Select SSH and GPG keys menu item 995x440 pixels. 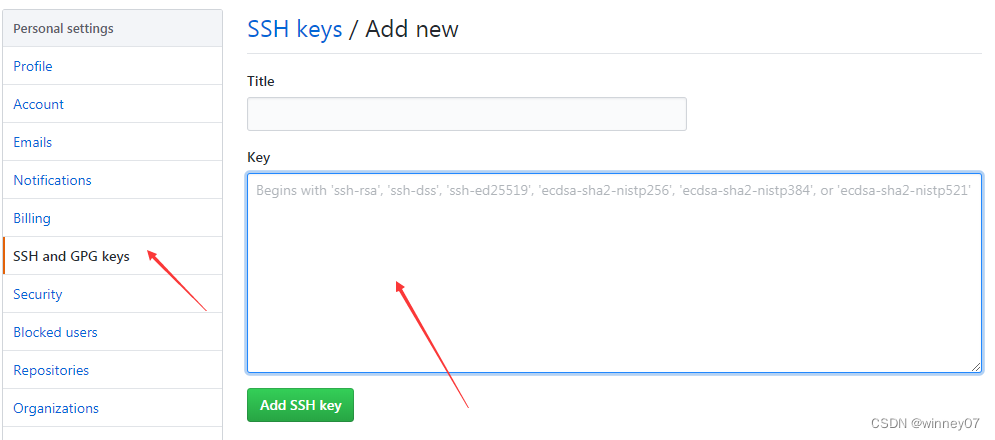71,256
